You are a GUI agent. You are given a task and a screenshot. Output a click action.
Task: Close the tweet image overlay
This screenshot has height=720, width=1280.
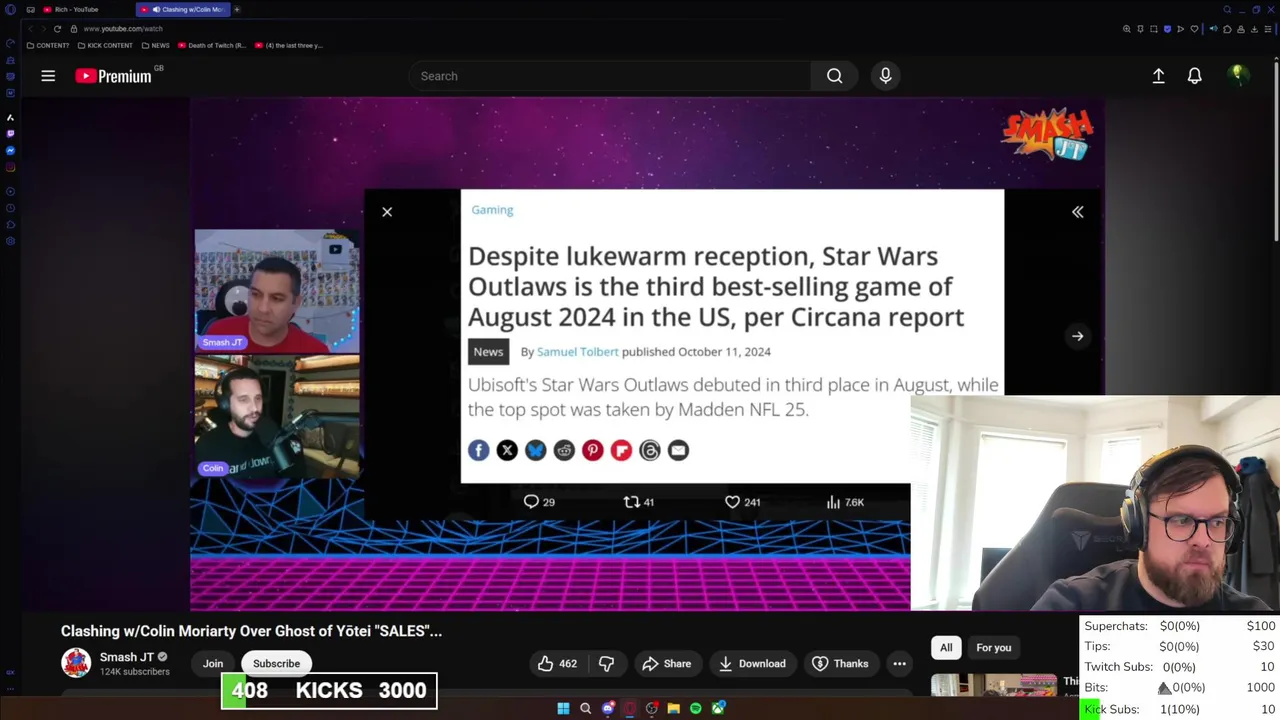pos(387,212)
